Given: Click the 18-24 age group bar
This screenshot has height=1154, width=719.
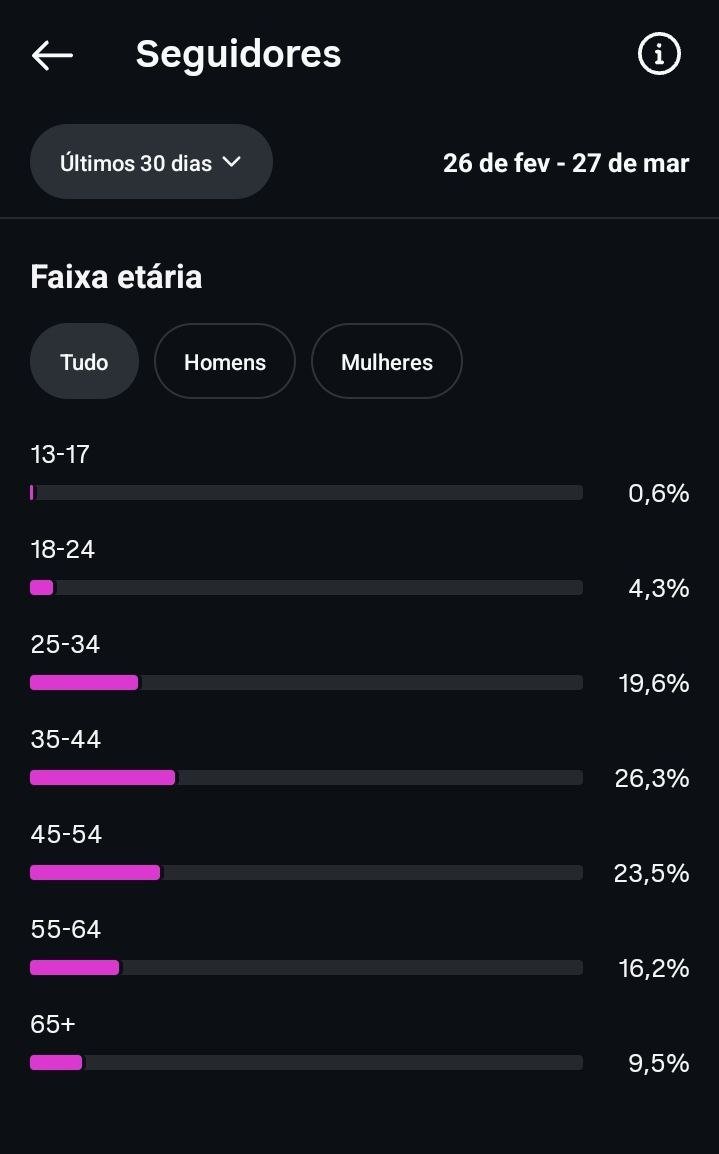Looking at the screenshot, I should coord(306,588).
